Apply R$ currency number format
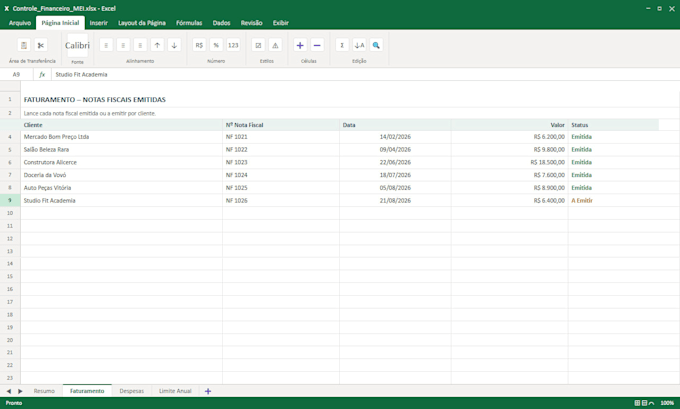Screen dimensions: 680x409 click(x=199, y=45)
